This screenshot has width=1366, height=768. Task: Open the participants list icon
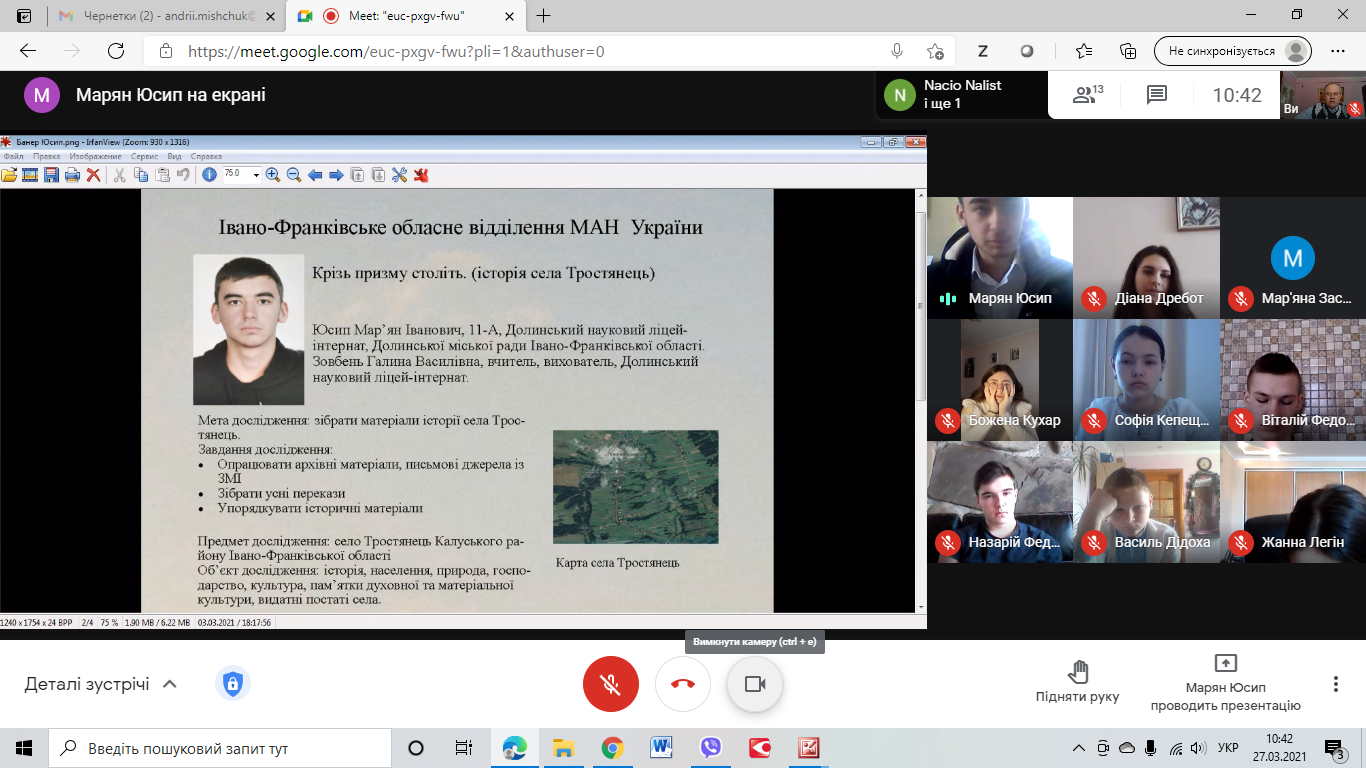coord(1086,95)
